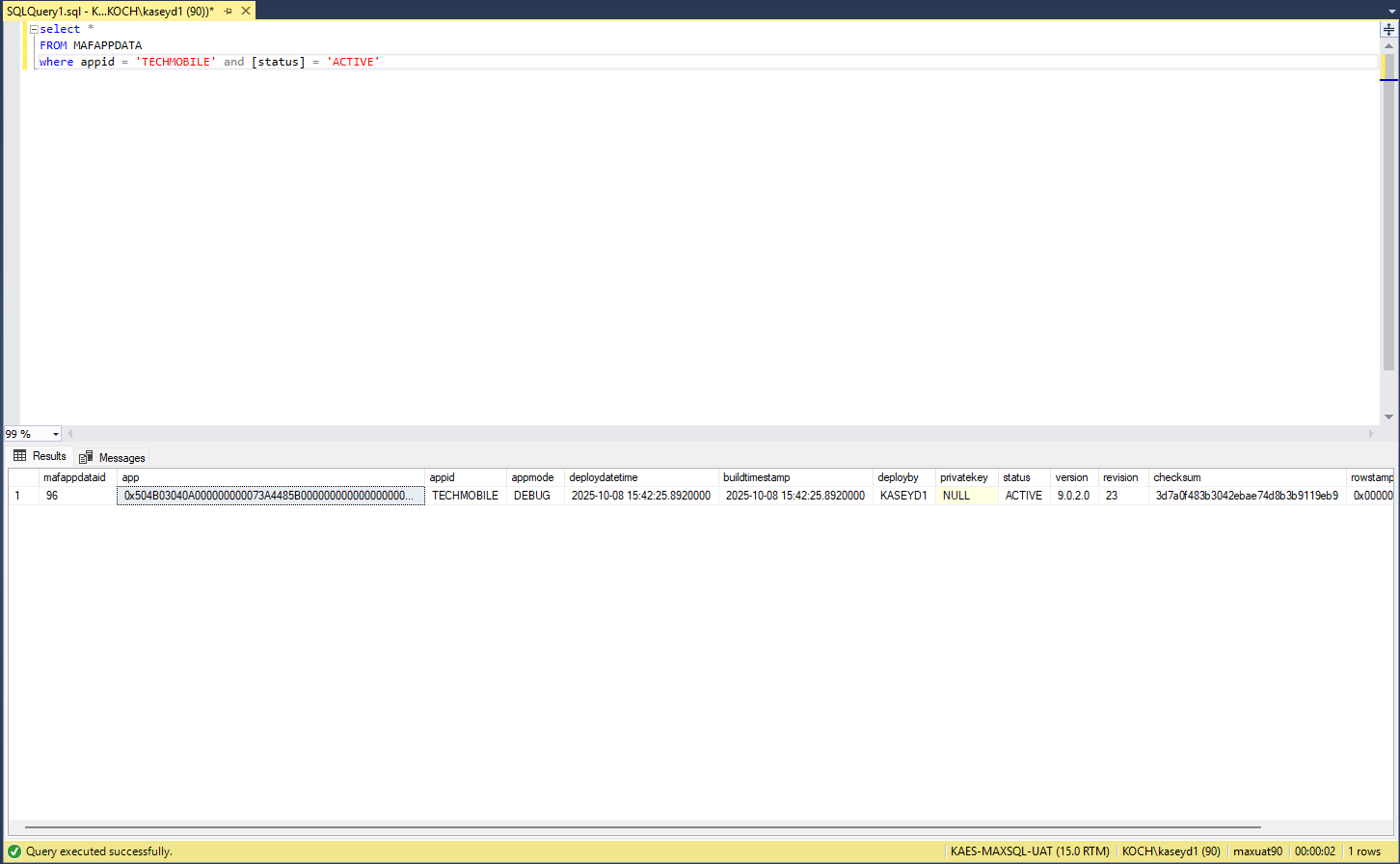Click the 9.0.2.0 version cell
Viewport: 1400px width, 864px height.
coord(1074,496)
